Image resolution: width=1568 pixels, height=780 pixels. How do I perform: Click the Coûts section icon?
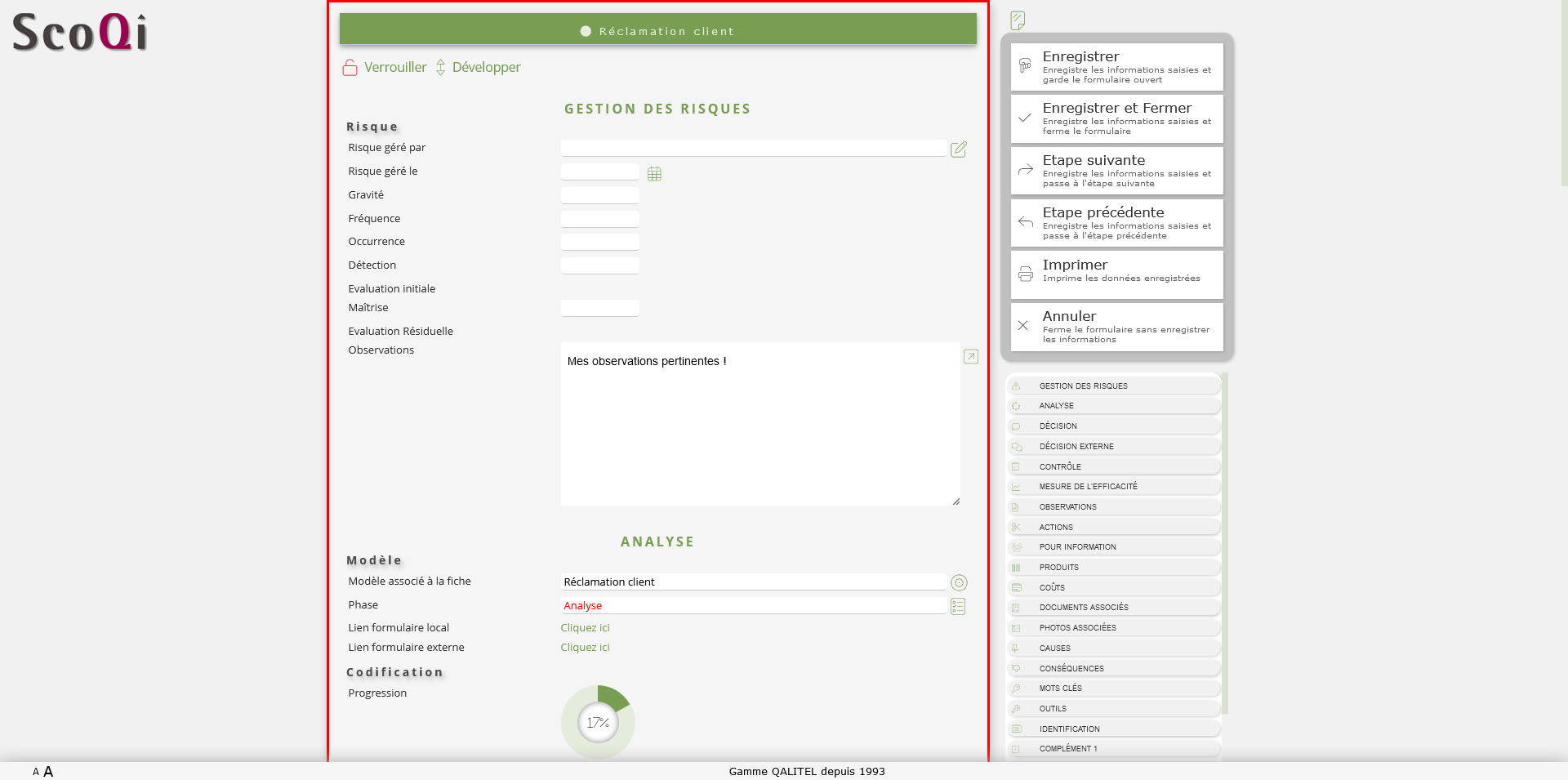click(1016, 588)
